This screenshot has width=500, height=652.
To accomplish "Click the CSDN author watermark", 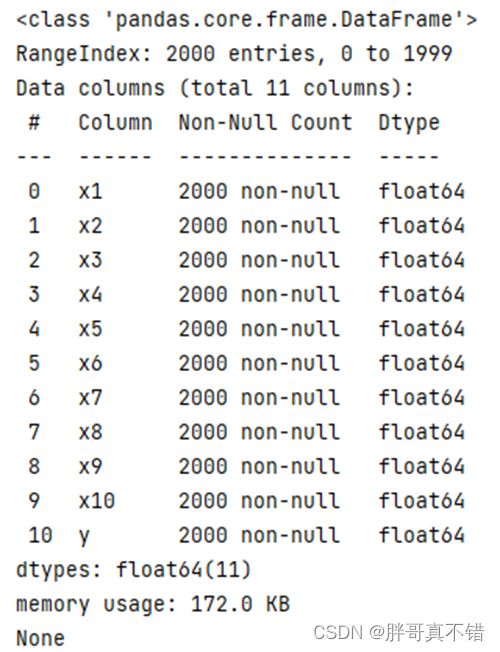I will 399,632.
